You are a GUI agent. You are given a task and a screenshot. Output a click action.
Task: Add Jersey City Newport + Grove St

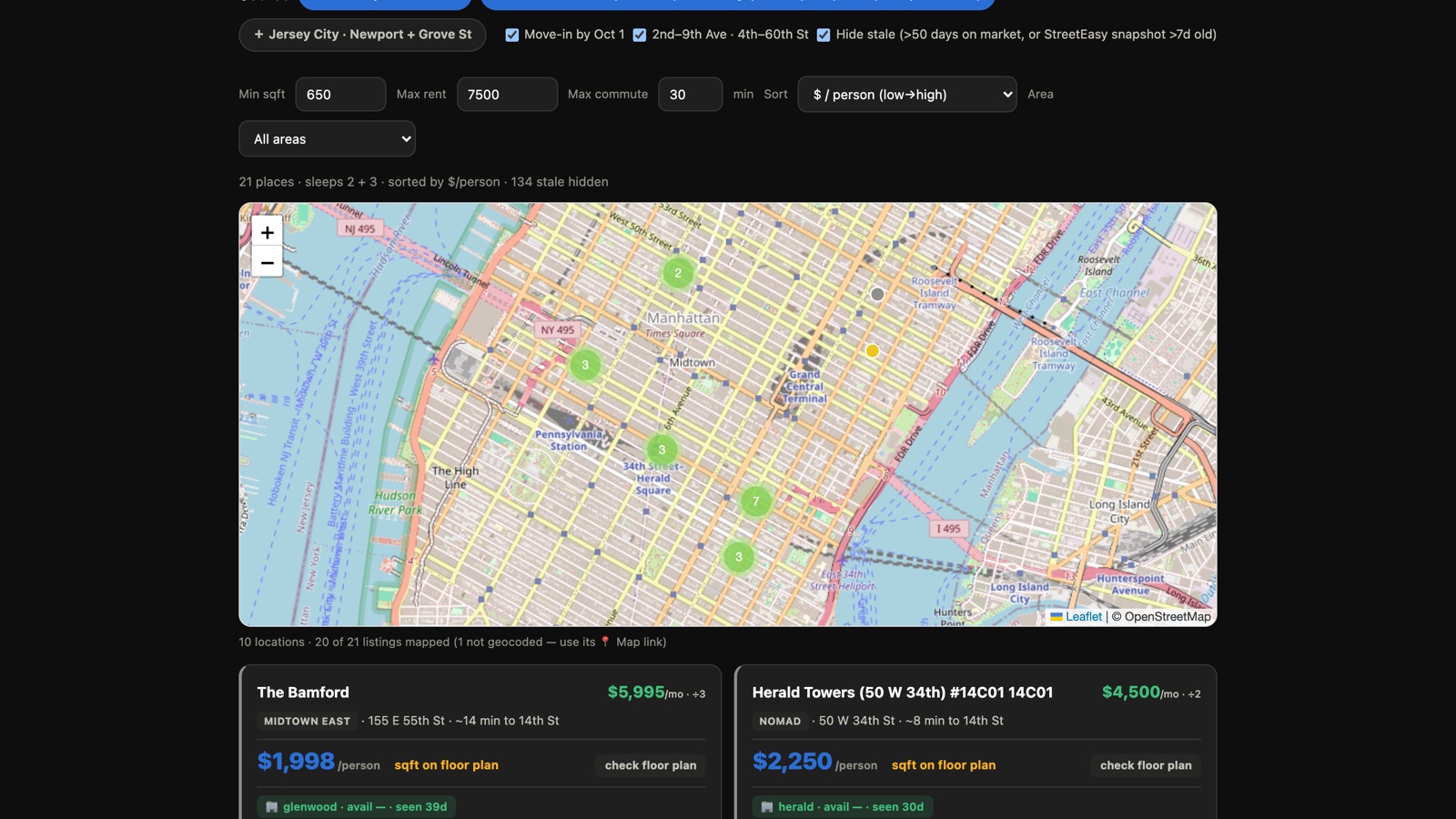coord(362,35)
